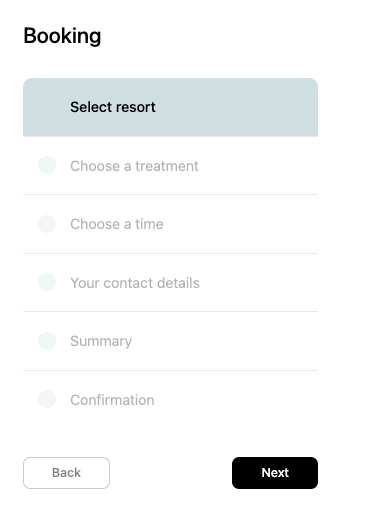Select the Confirmation step text

112,400
